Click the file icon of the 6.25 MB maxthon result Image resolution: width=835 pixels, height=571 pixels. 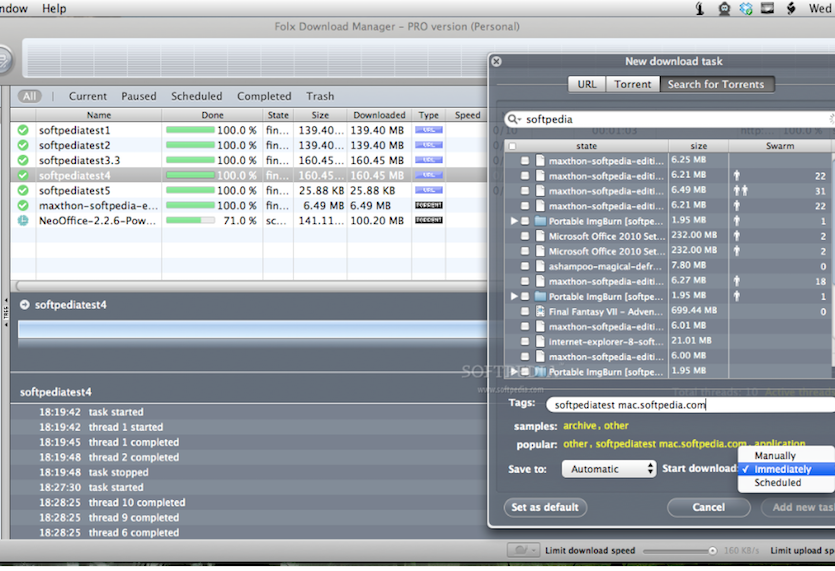point(540,160)
